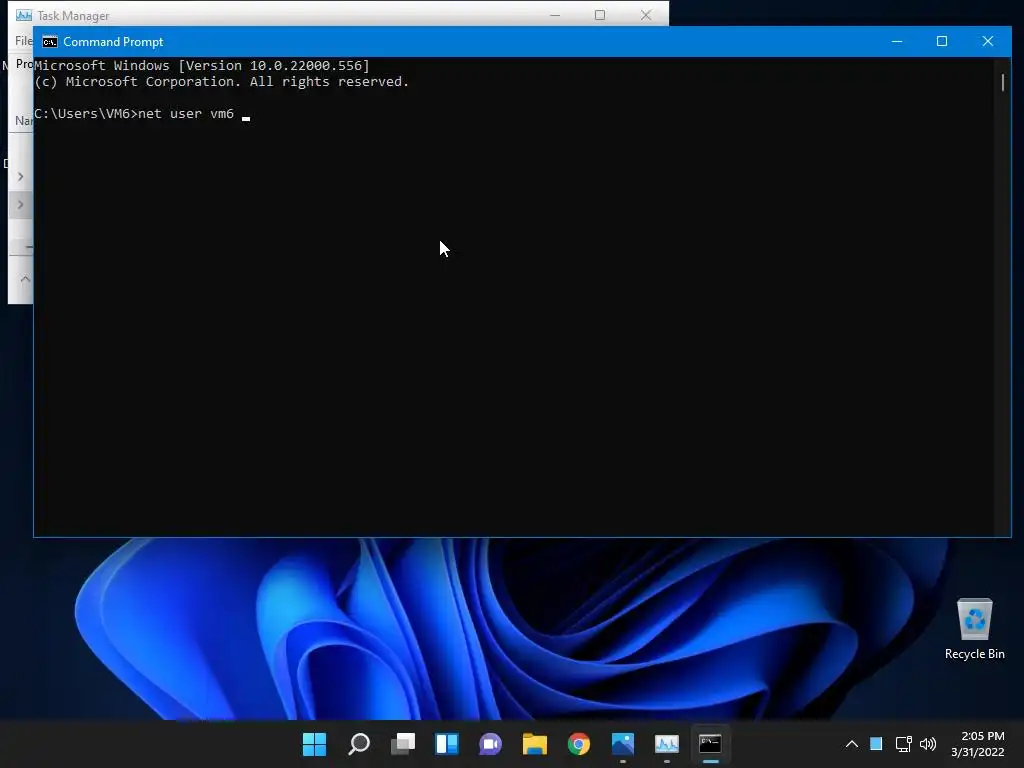Image resolution: width=1024 pixels, height=768 pixels.
Task: Close the Task Manager window
Action: (646, 15)
